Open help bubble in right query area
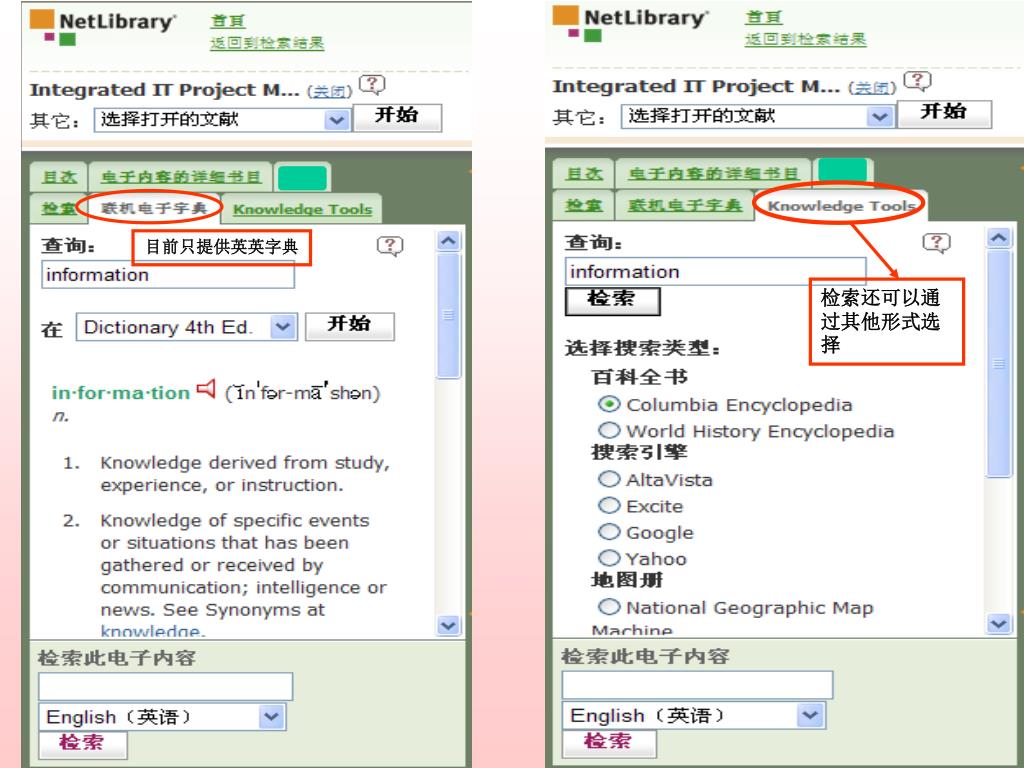Image resolution: width=1024 pixels, height=768 pixels. click(x=936, y=243)
